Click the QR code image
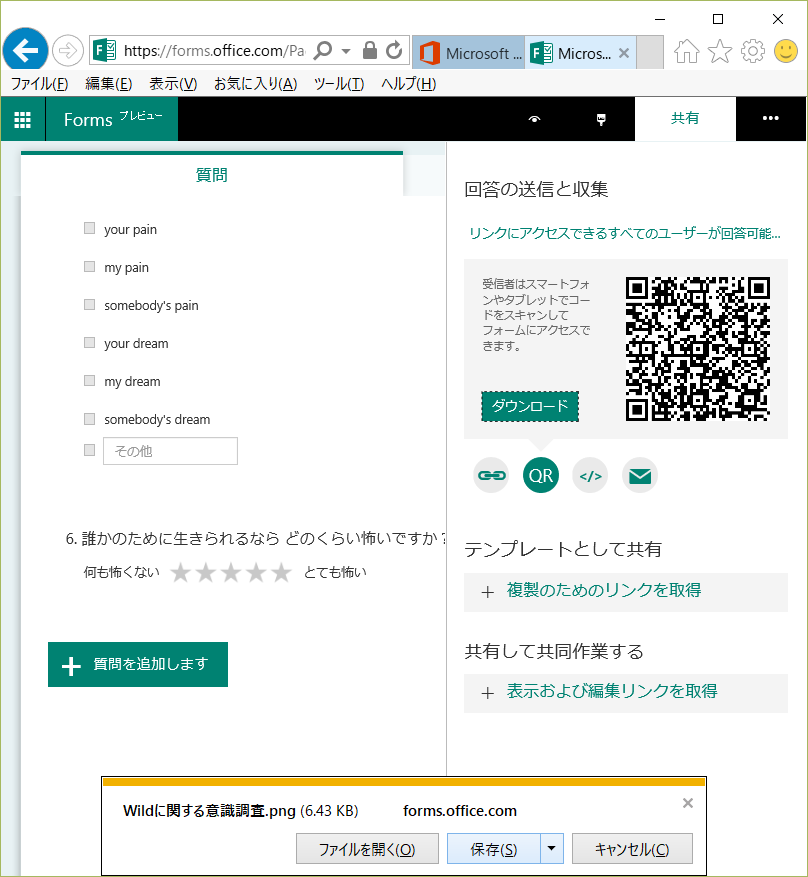 (698, 349)
